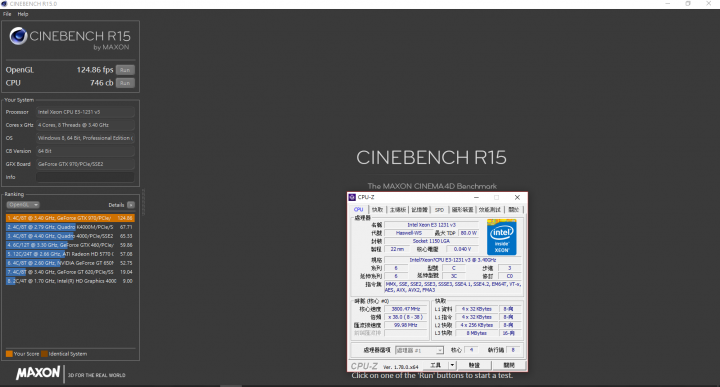Switch to the 關於 tab in CPU-Z
Viewport: 720px width, 387px height.
point(513,209)
